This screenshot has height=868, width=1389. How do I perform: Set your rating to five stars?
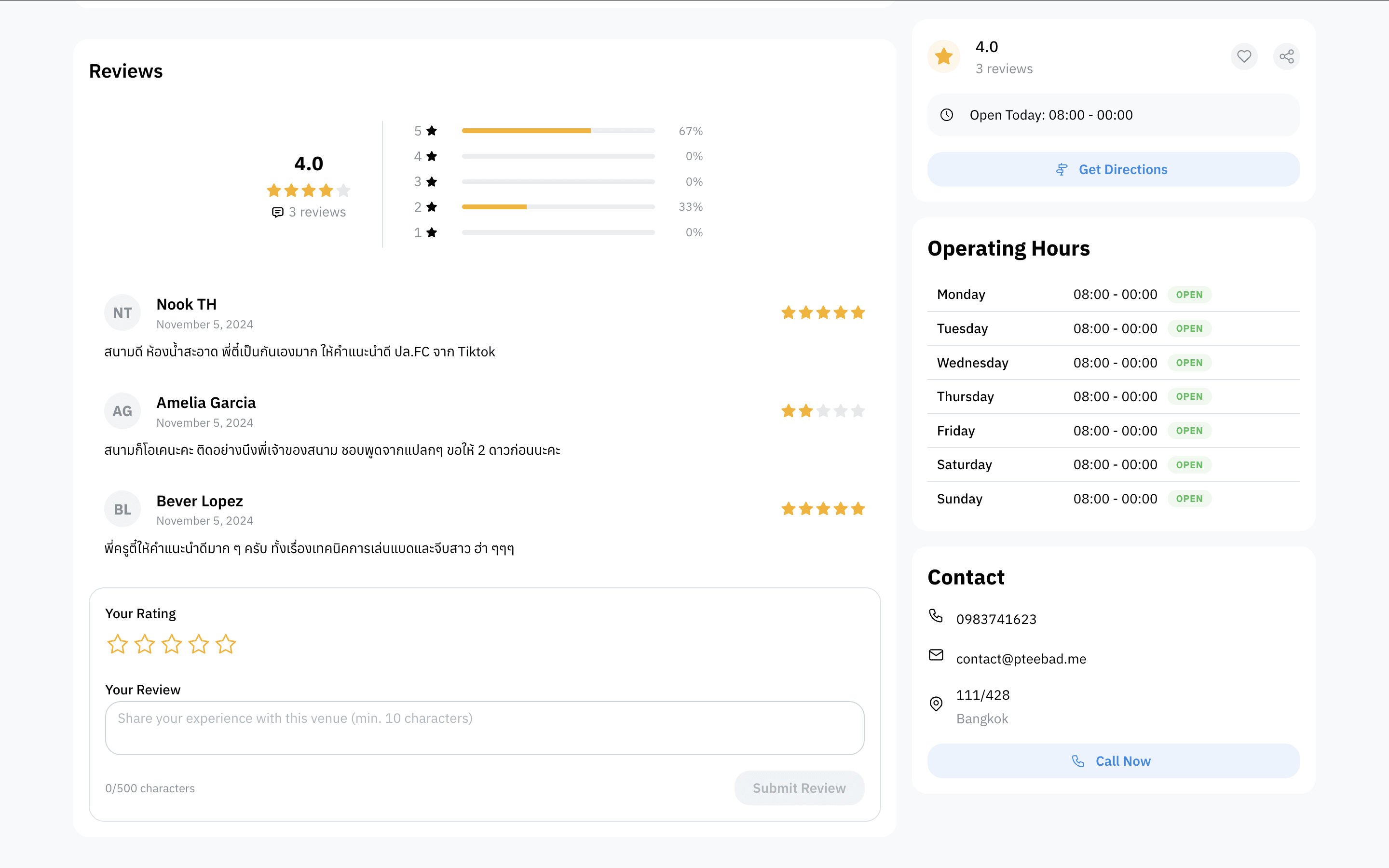(x=226, y=644)
